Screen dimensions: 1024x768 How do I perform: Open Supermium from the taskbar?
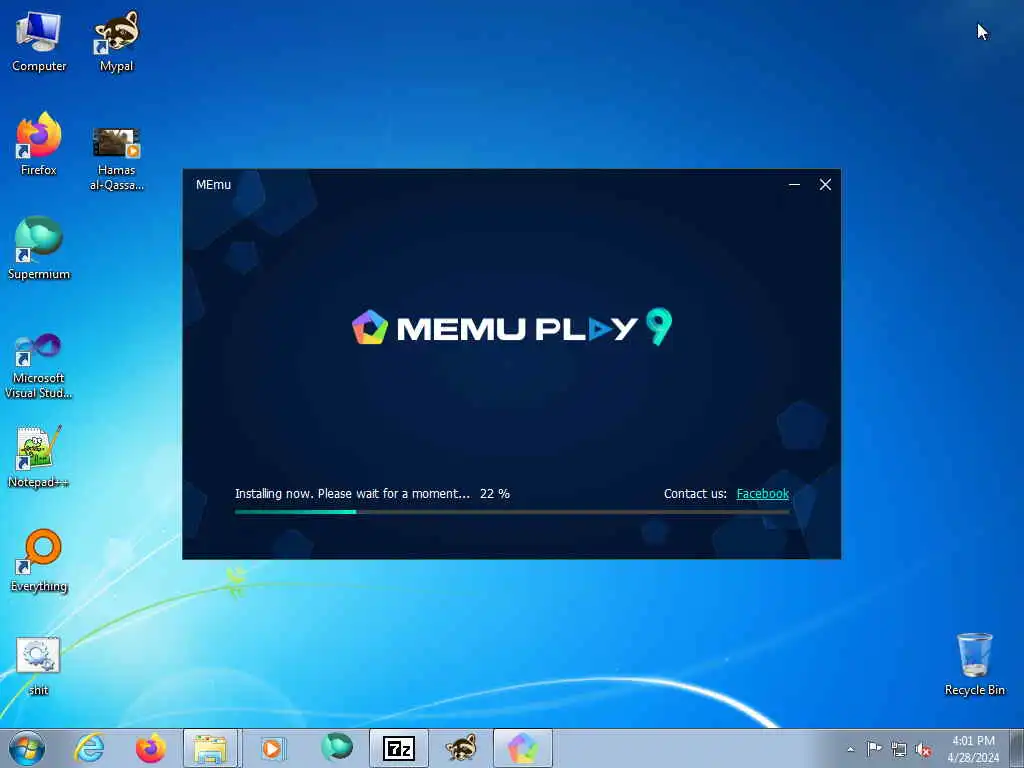click(336, 748)
